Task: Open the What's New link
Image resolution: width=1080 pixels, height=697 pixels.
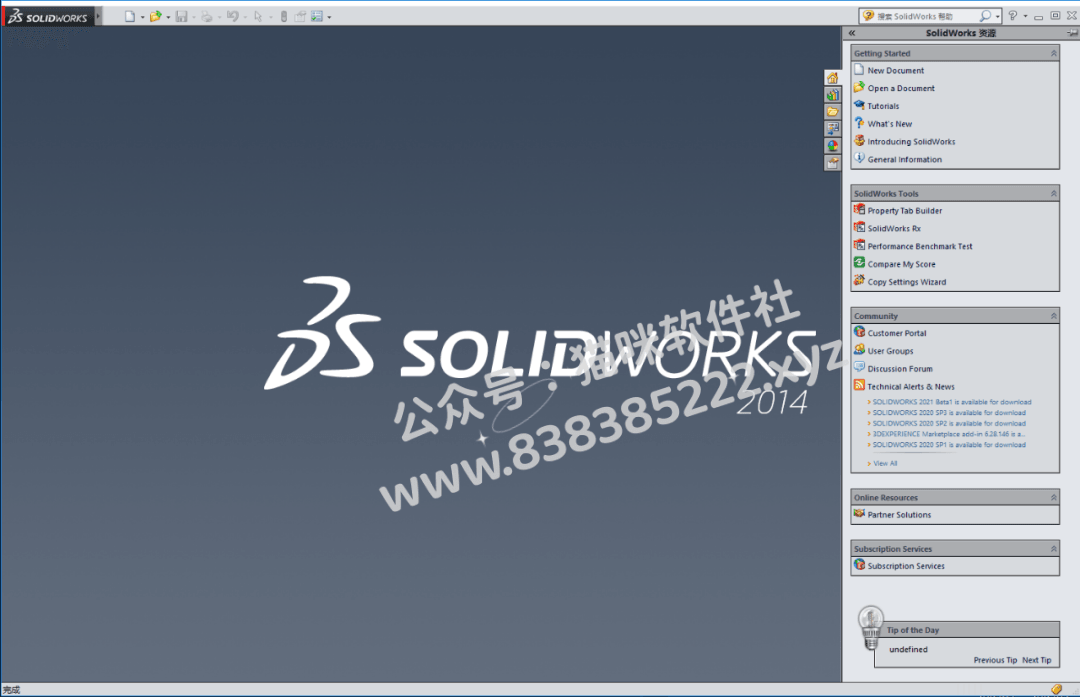Action: click(x=889, y=124)
